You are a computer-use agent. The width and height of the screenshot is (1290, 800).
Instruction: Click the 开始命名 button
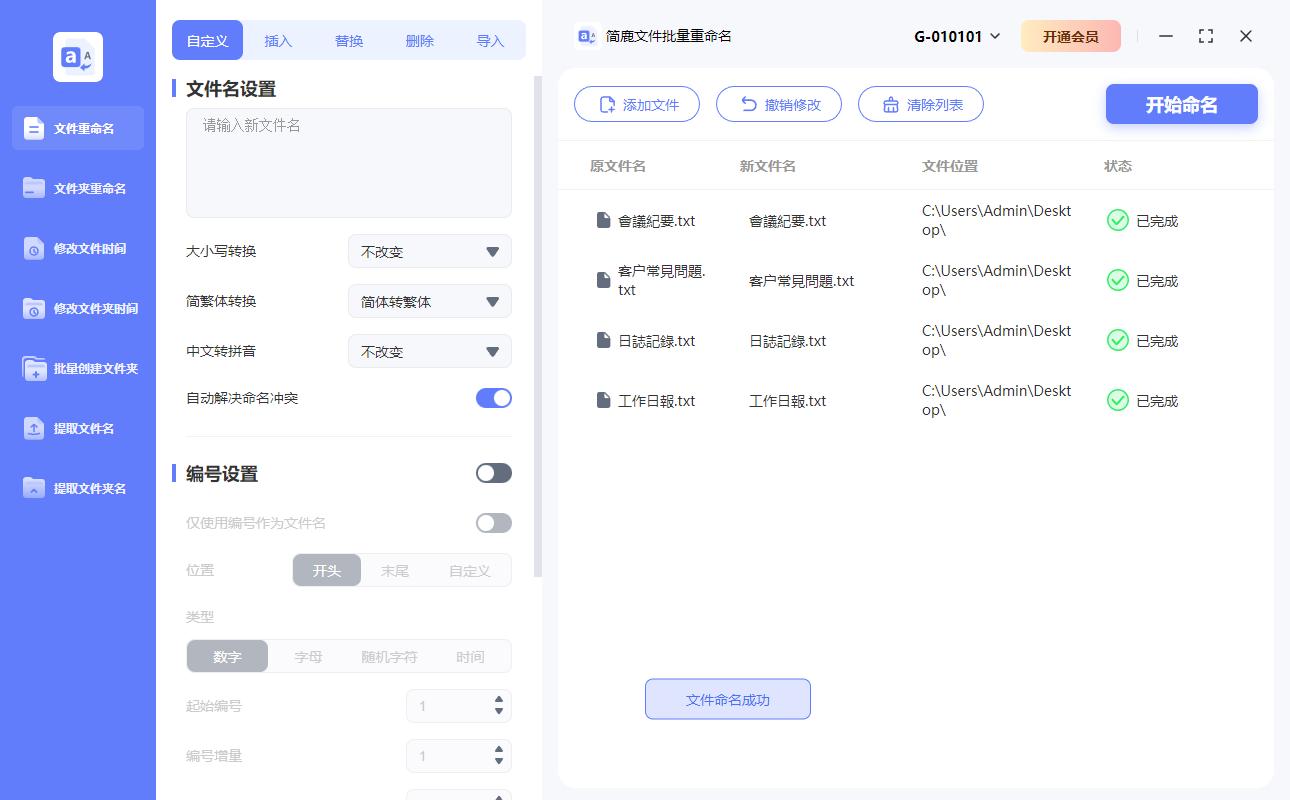pos(1181,104)
